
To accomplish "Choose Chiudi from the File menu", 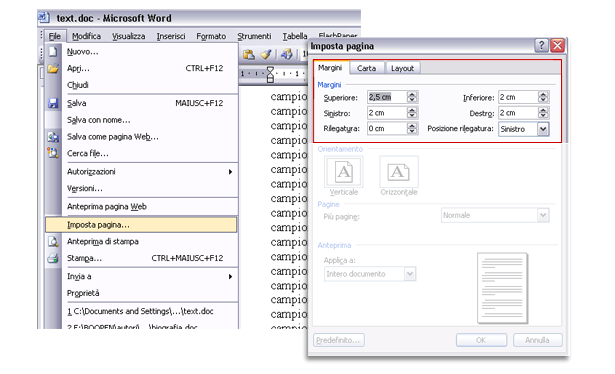I will 141,85.
